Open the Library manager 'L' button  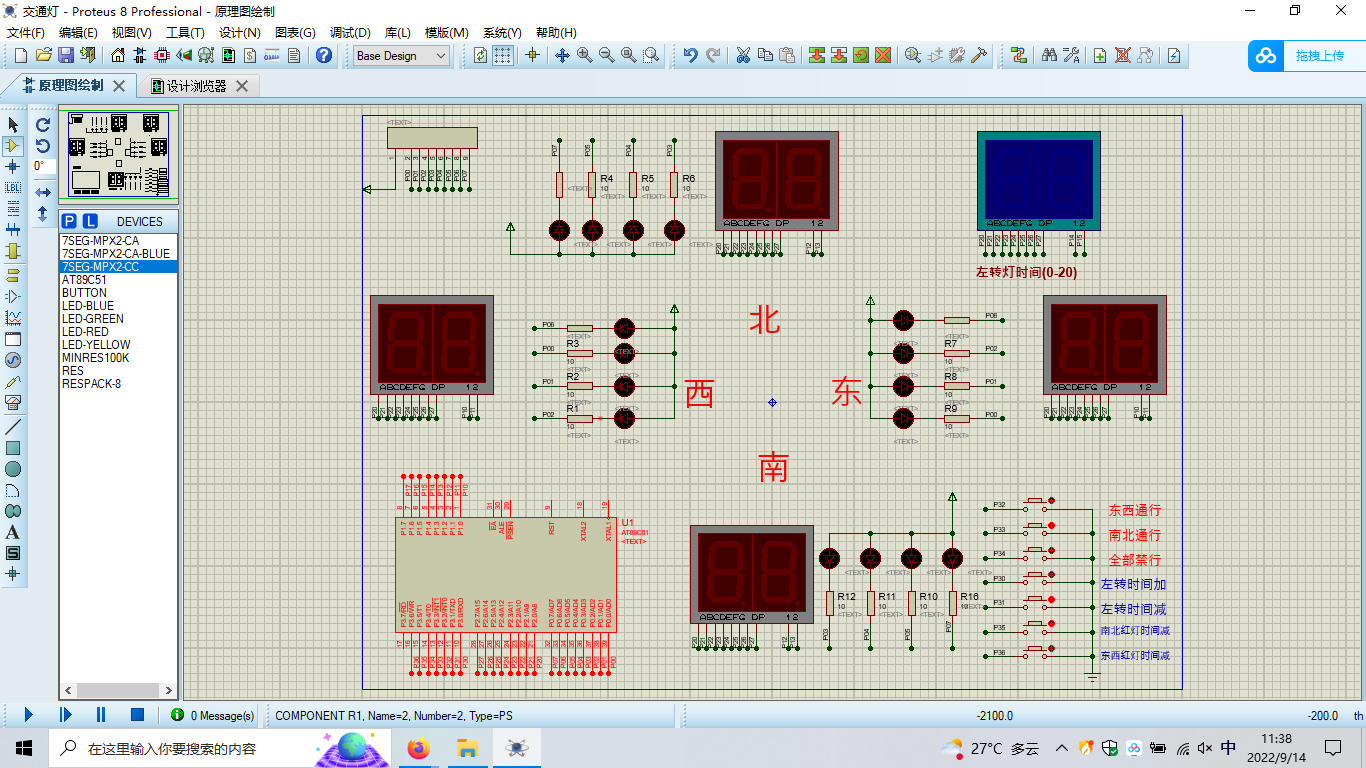pos(90,221)
